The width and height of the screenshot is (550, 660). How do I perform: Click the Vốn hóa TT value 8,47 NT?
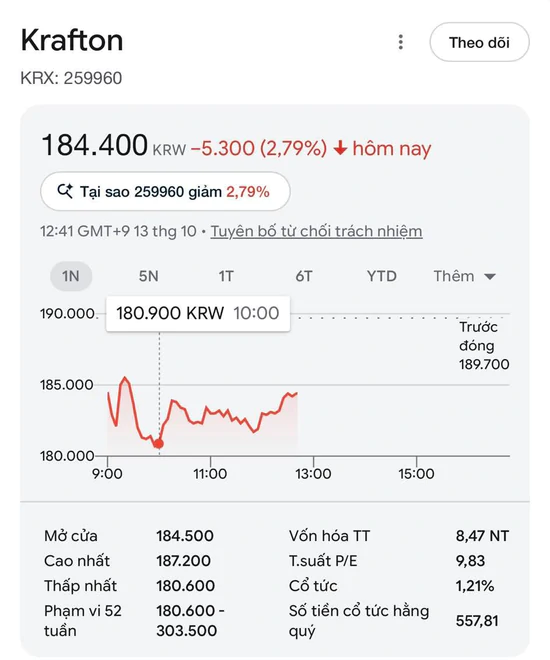(482, 536)
